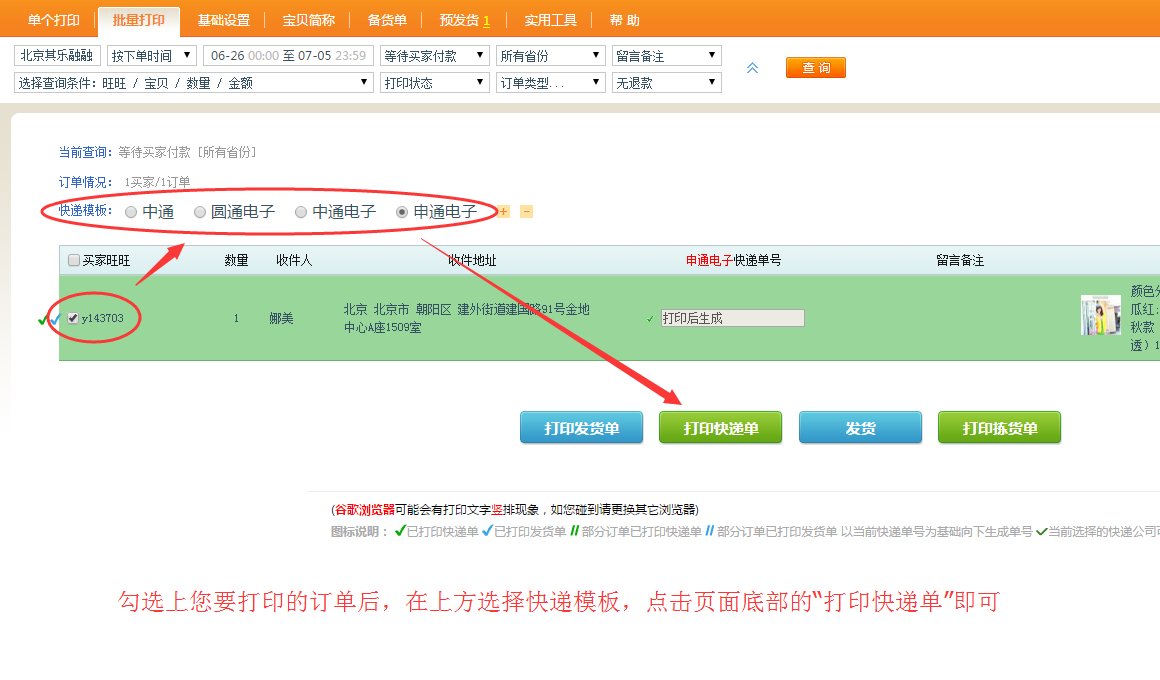This screenshot has width=1160, height=680.
Task: Open the 实用工具 tab
Action: click(550, 20)
